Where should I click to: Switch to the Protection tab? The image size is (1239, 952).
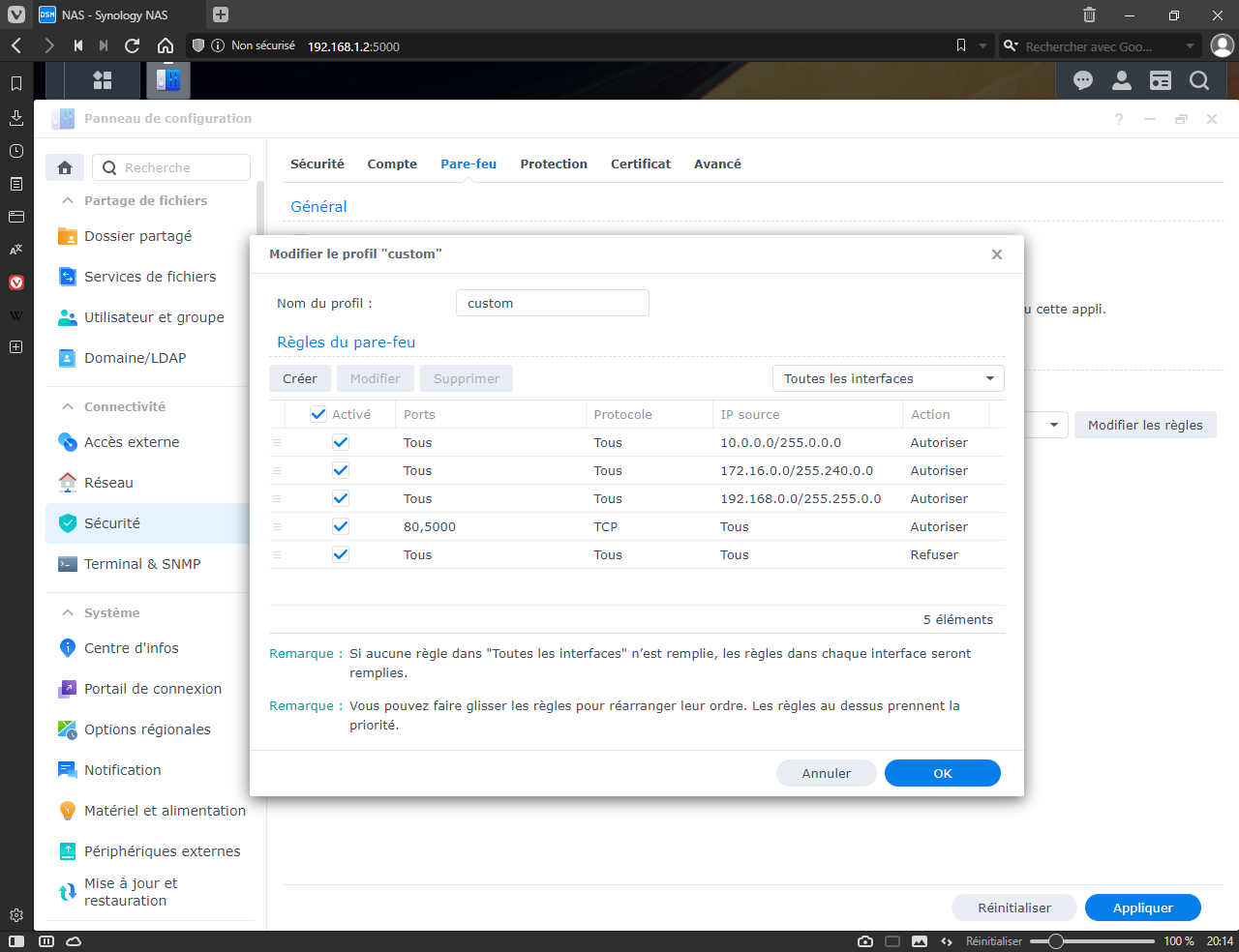point(554,164)
